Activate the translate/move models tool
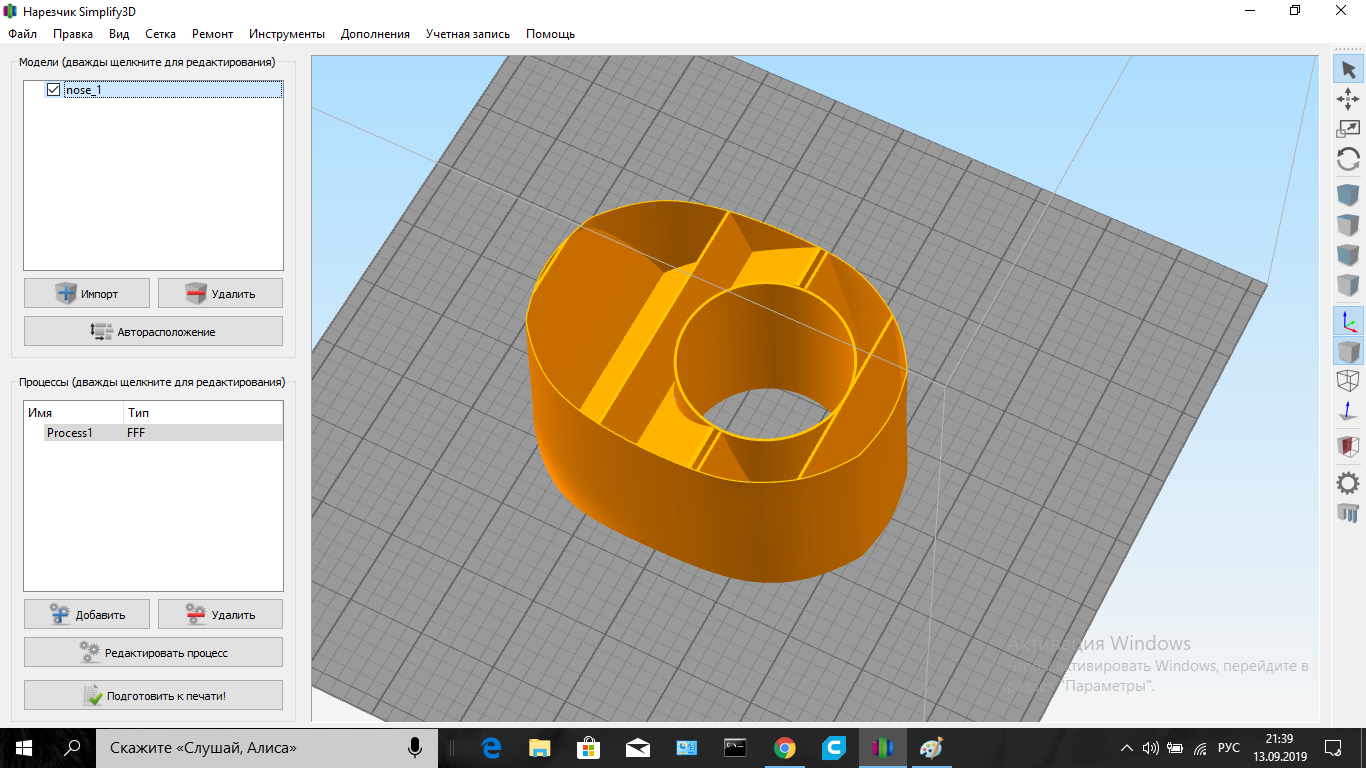The width and height of the screenshot is (1366, 768). click(x=1348, y=98)
